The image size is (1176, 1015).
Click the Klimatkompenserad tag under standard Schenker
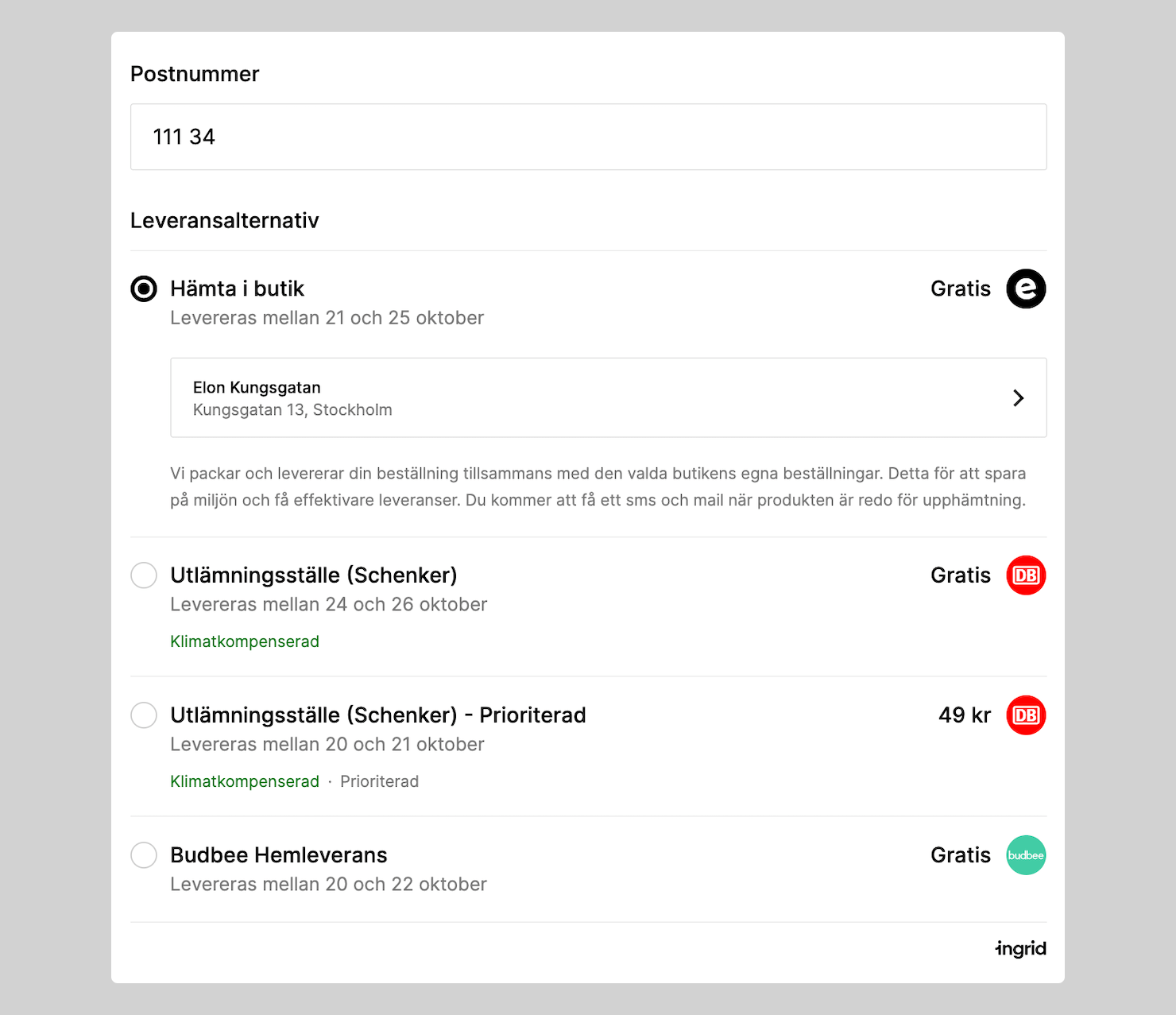[x=245, y=641]
